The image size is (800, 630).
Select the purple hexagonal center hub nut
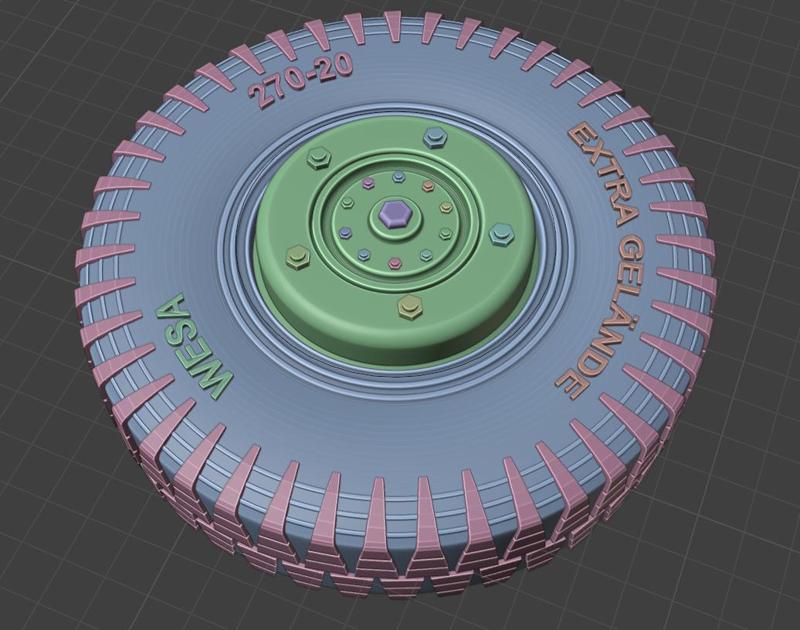tap(393, 213)
